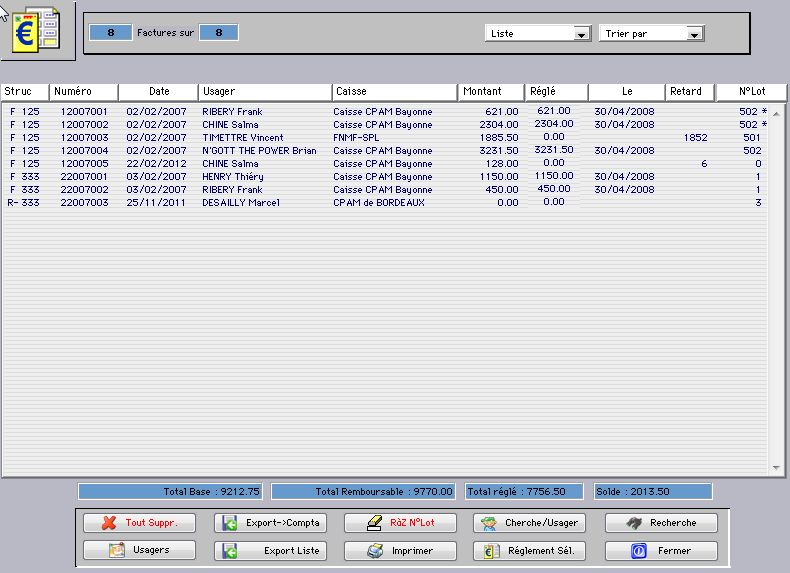Viewport: 790px width, 573px height.
Task: Open the Liste dropdown
Action: [x=538, y=33]
